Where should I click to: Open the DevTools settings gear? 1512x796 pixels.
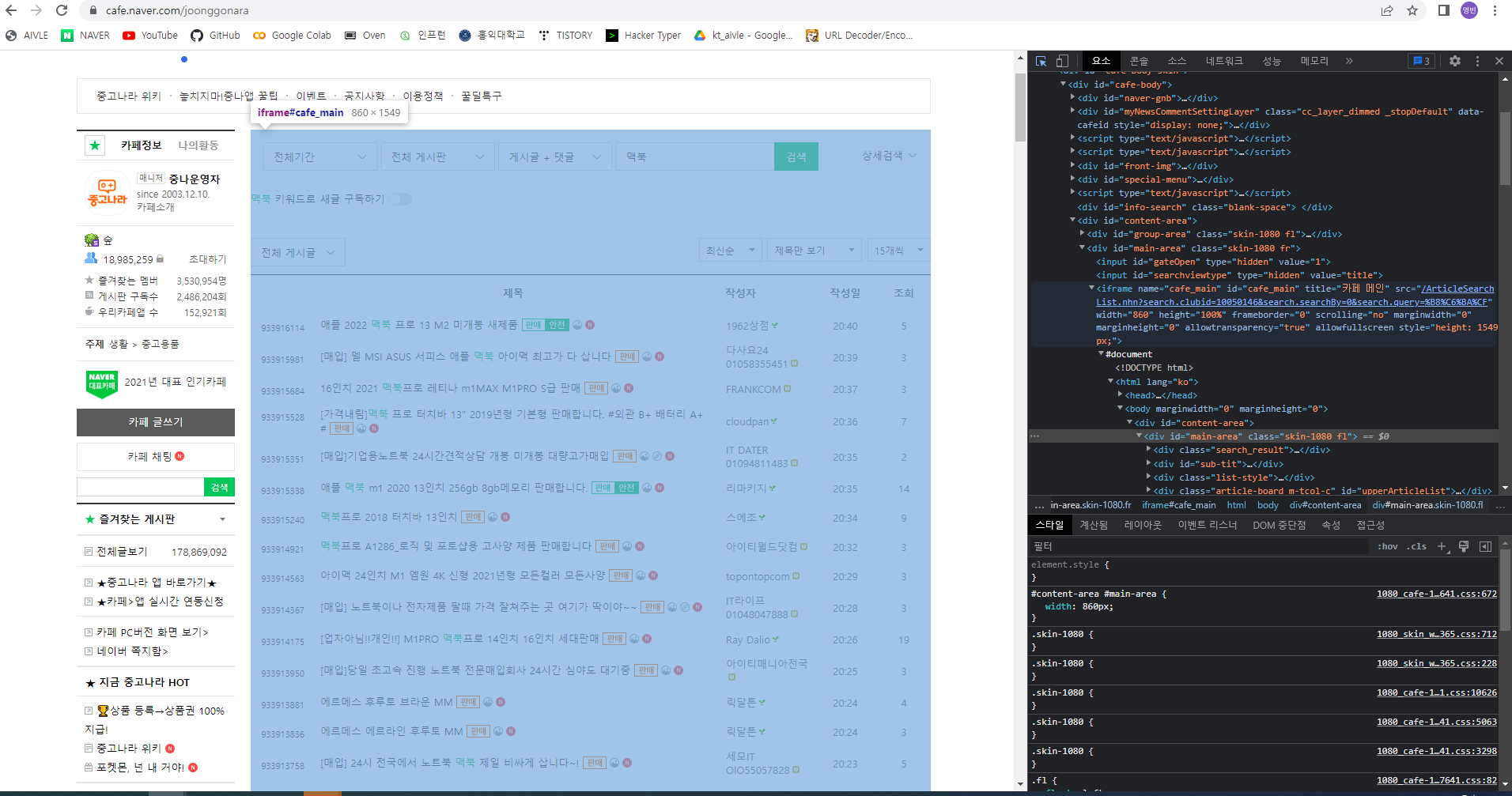1455,61
